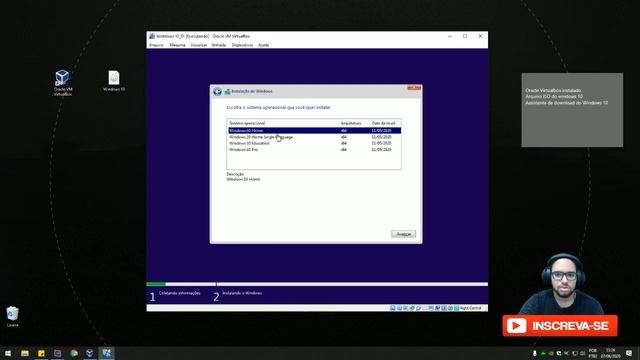Select the Lixeira recycle bin icon
This screenshot has height=360, width=640.
12,317
